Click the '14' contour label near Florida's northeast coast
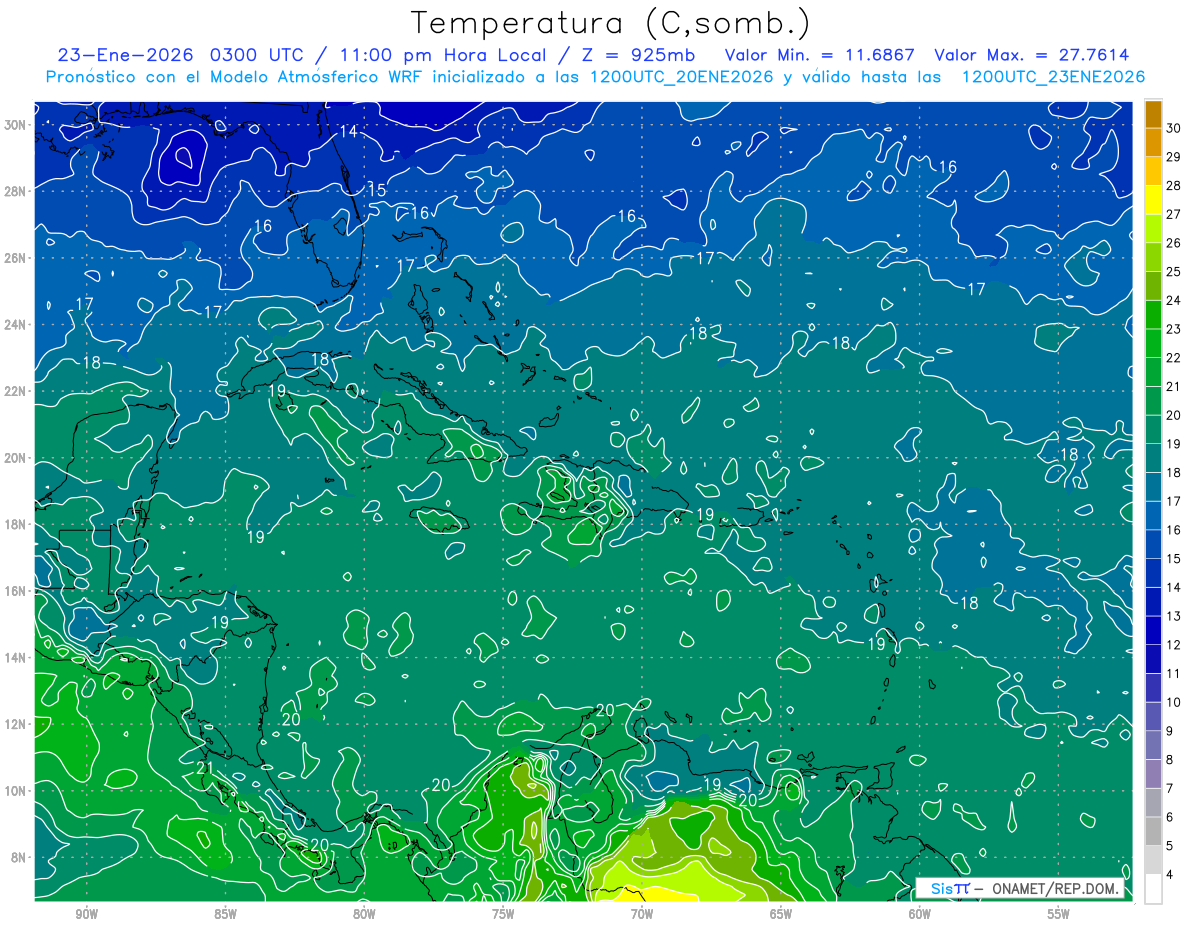The width and height of the screenshot is (1200, 927). click(348, 132)
